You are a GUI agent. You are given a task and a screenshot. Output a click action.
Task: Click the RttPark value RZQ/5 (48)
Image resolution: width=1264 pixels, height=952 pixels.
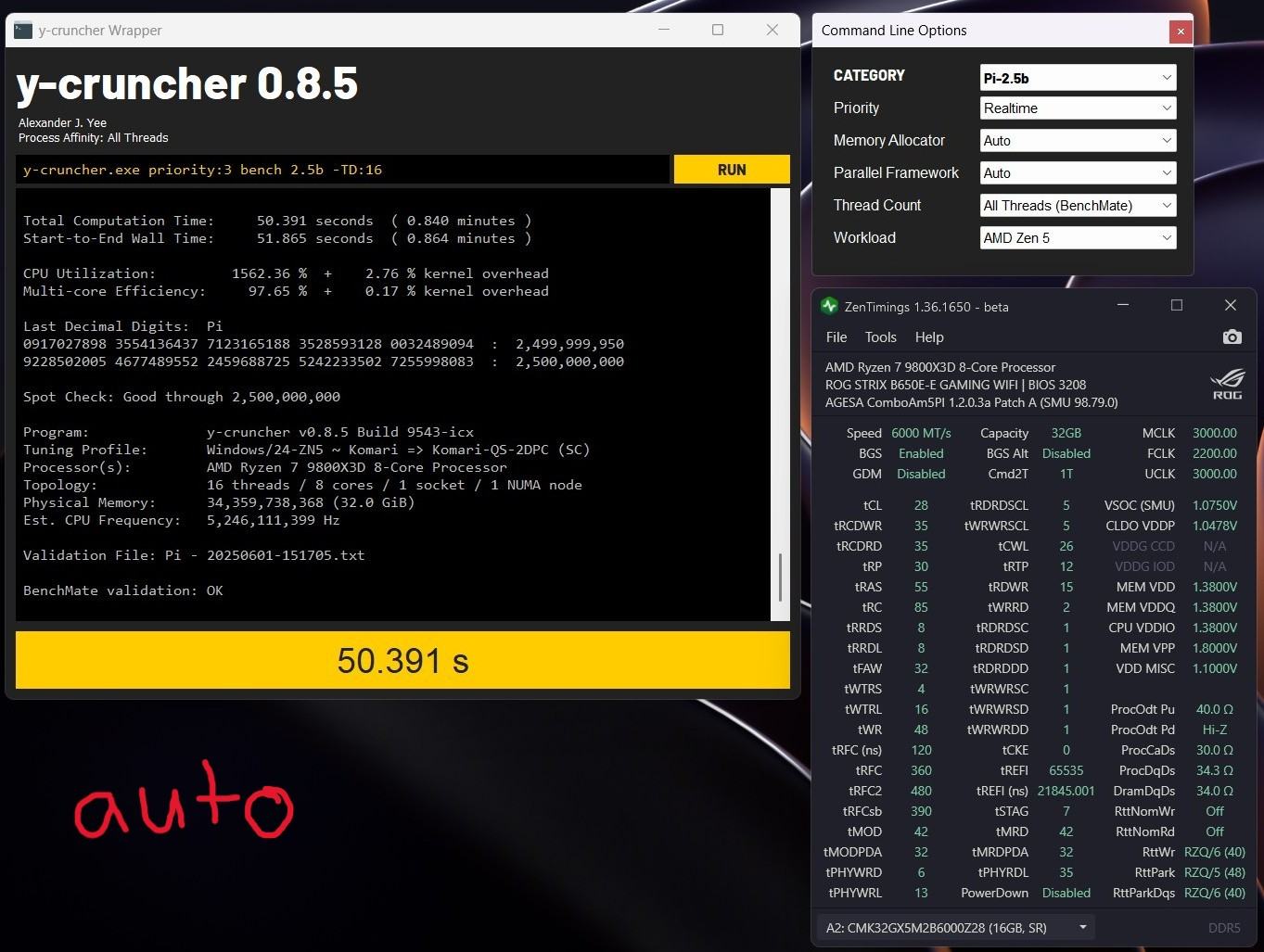click(1215, 872)
